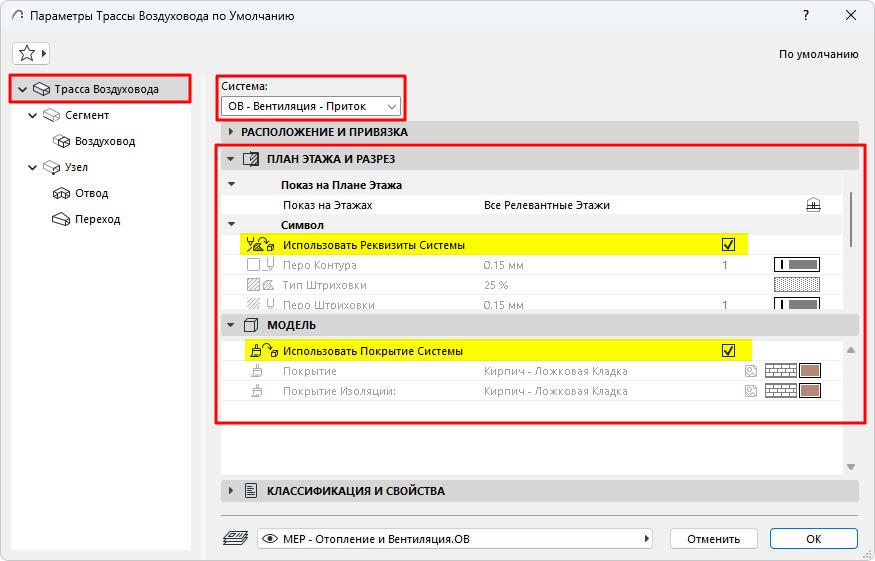Click the texture picture icon for Покрытие
The height and width of the screenshot is (561, 875).
point(751,371)
